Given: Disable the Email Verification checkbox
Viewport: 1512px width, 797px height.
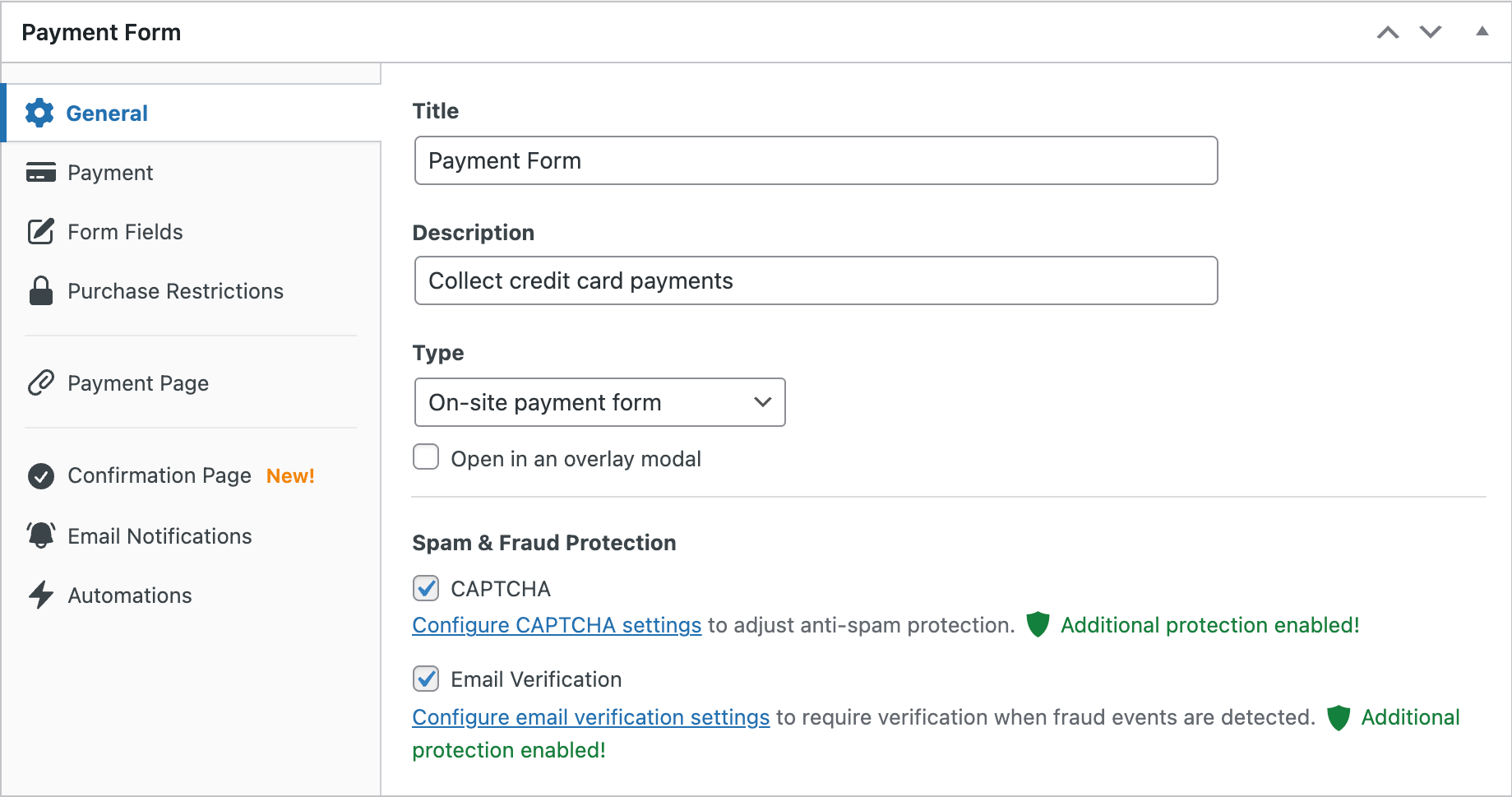Looking at the screenshot, I should click(426, 679).
